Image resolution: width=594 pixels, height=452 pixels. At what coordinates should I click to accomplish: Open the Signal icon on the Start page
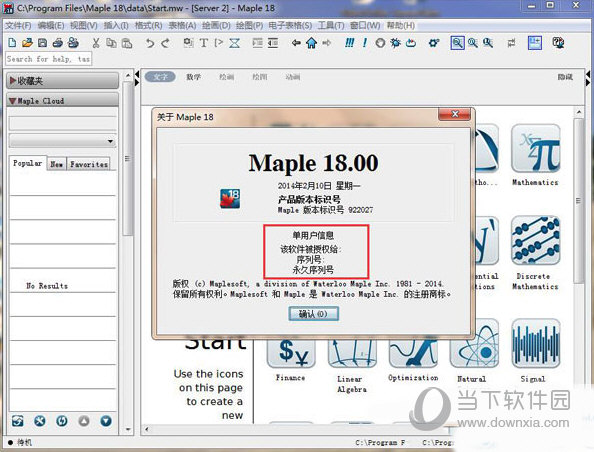coord(535,343)
